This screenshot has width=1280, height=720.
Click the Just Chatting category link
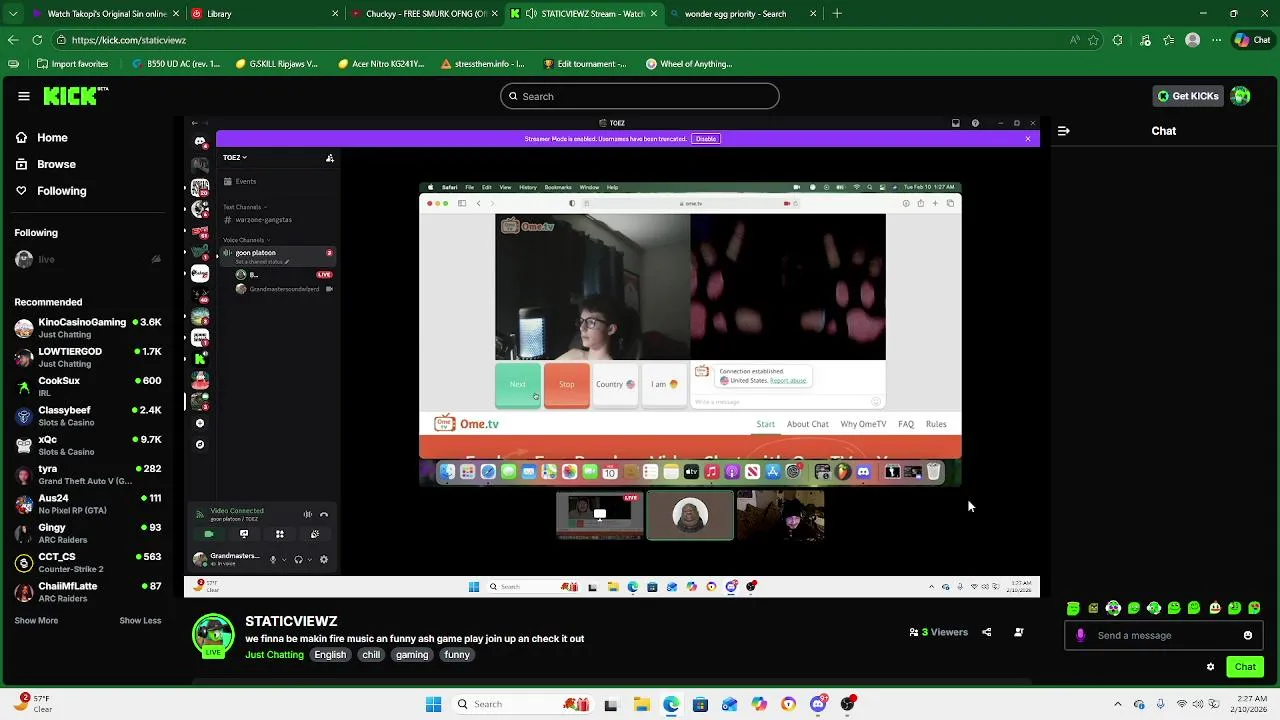coord(274,655)
